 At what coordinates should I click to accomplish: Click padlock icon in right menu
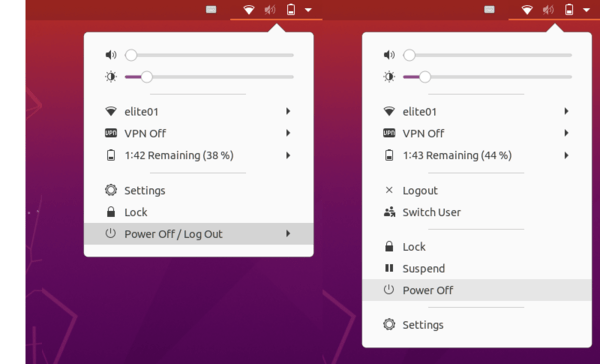click(389, 246)
